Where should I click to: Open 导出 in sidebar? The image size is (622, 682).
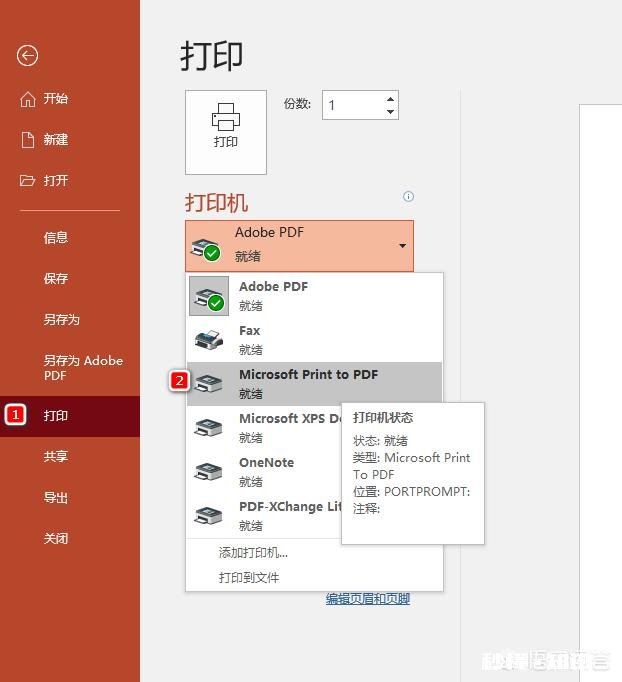point(56,497)
